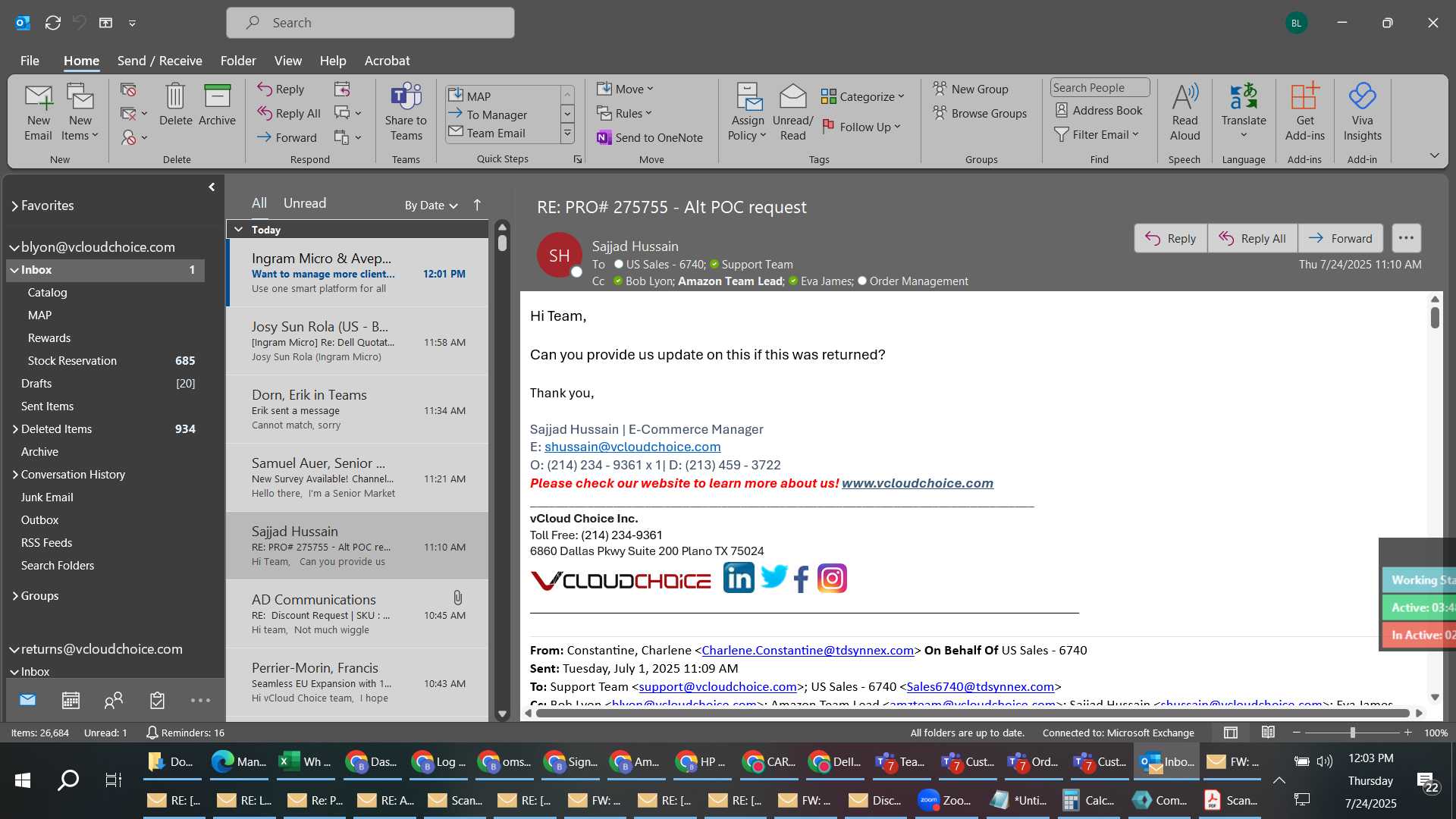Open Help ribbon tab

click(333, 61)
